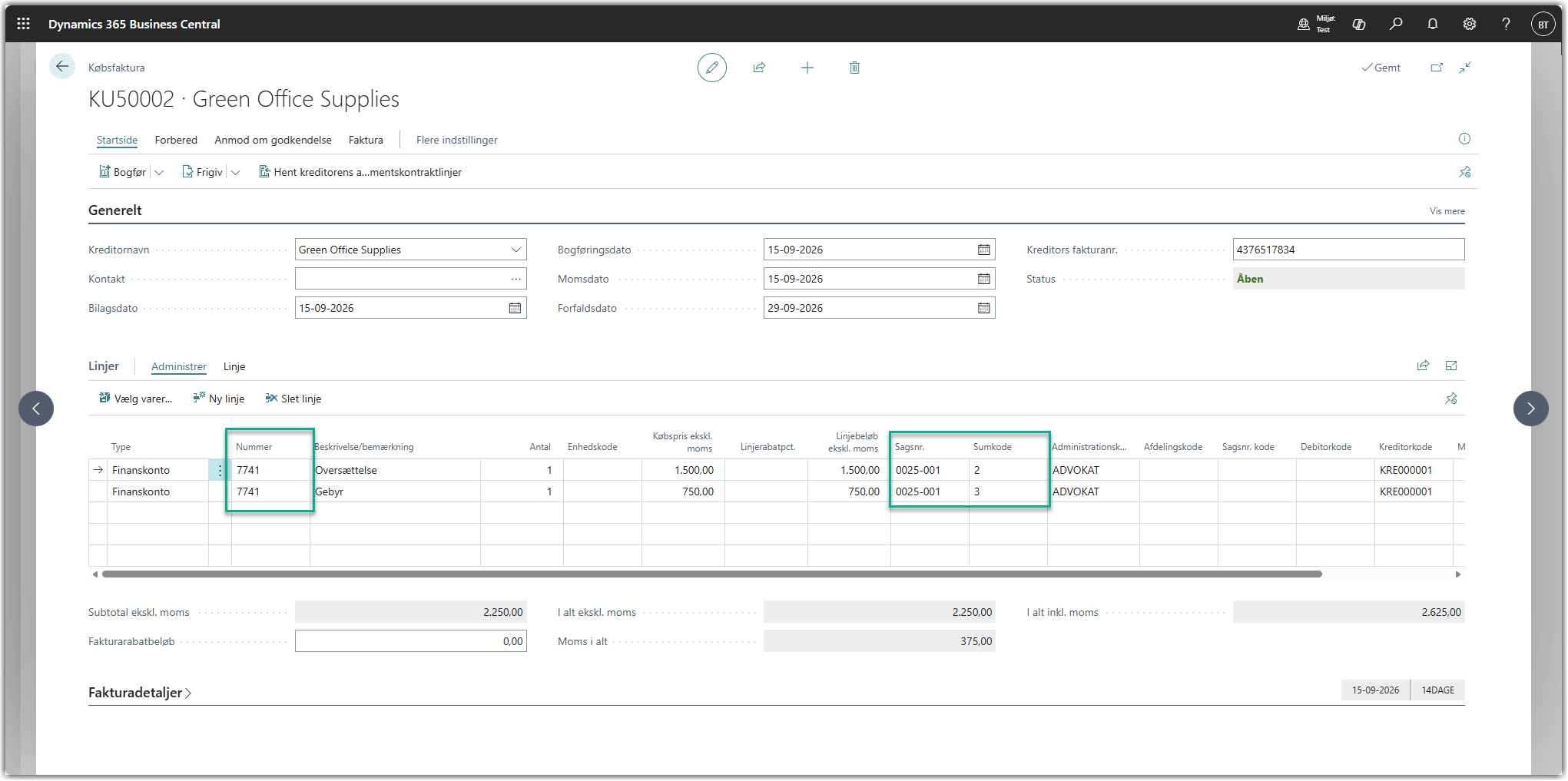1568x781 pixels.
Task: Open the notifications bell
Action: [x=1433, y=24]
